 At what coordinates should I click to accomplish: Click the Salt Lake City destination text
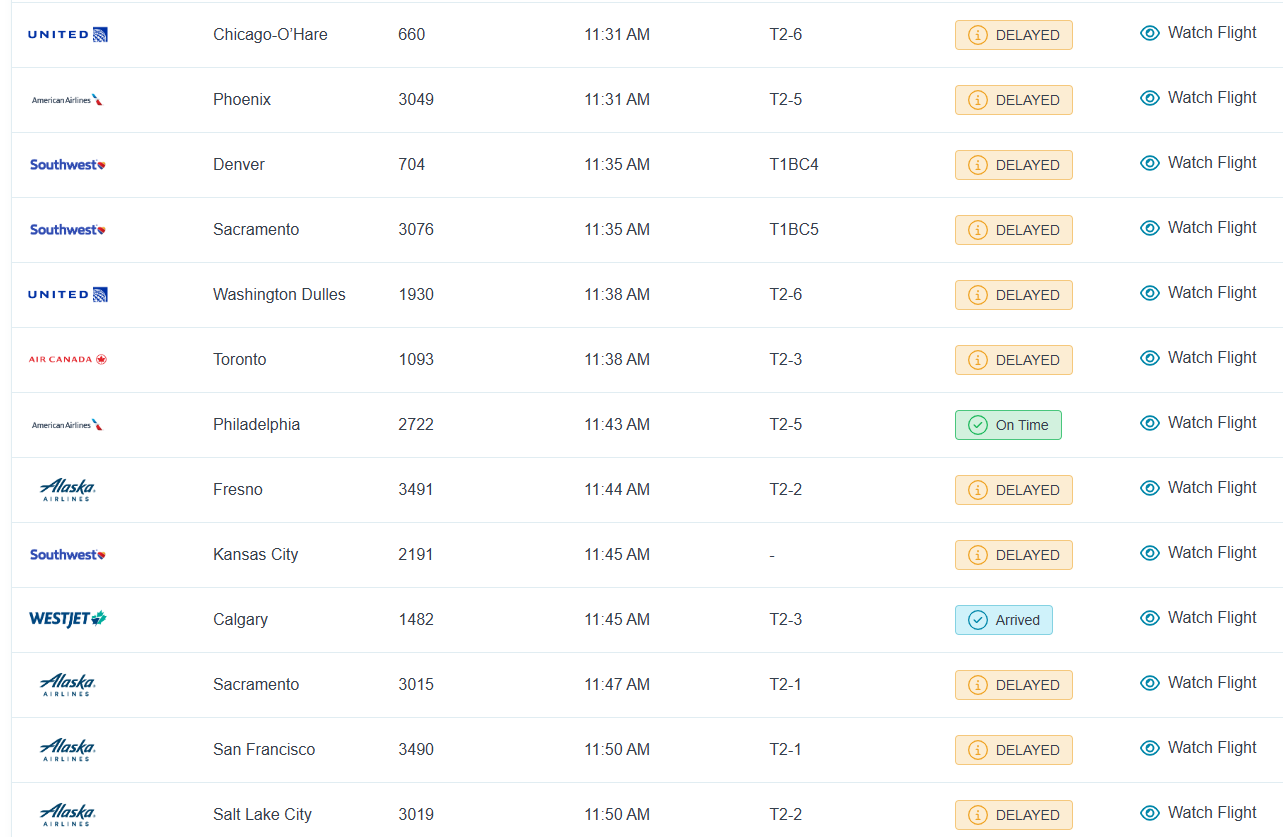click(262, 815)
